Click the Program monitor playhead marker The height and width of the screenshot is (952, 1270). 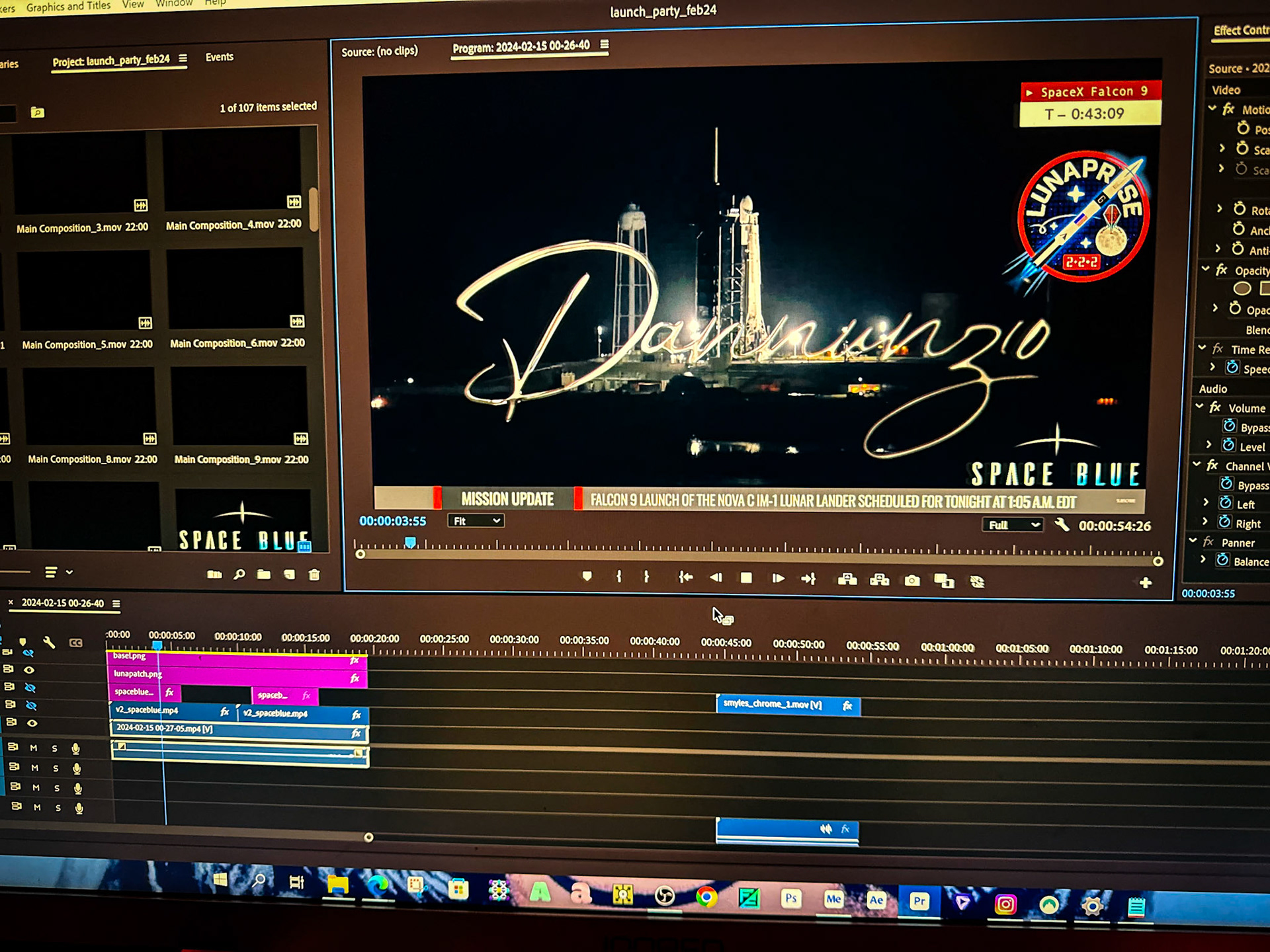[410, 543]
